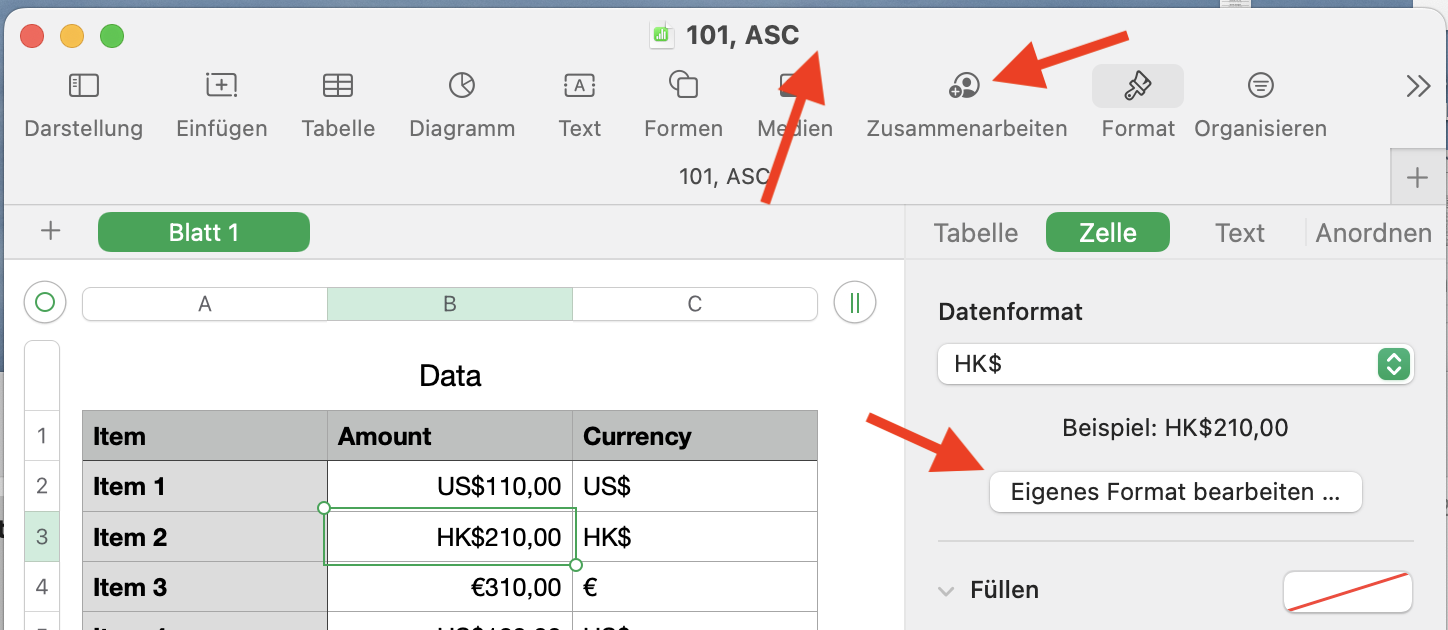Collapse the Füllen section disclosure arrow
The image size is (1448, 630).
[946, 591]
